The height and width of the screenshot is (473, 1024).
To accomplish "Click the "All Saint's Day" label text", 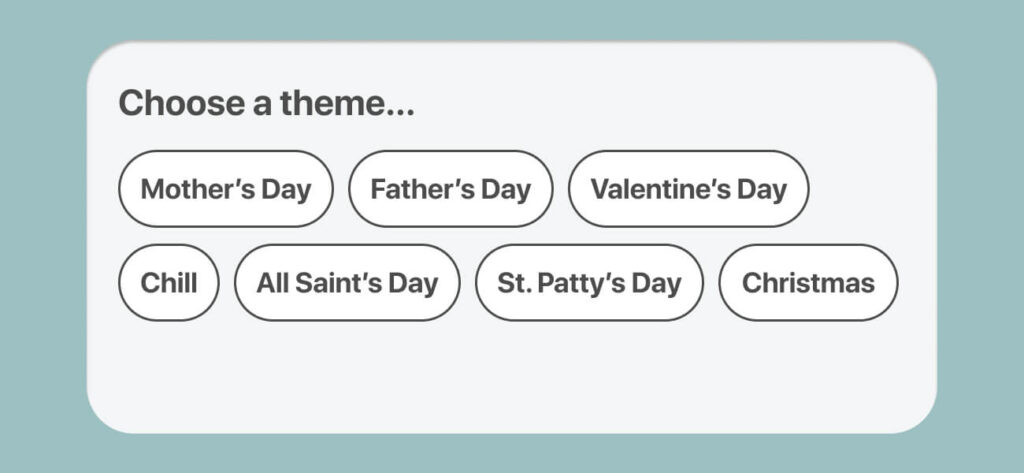I will (347, 283).
